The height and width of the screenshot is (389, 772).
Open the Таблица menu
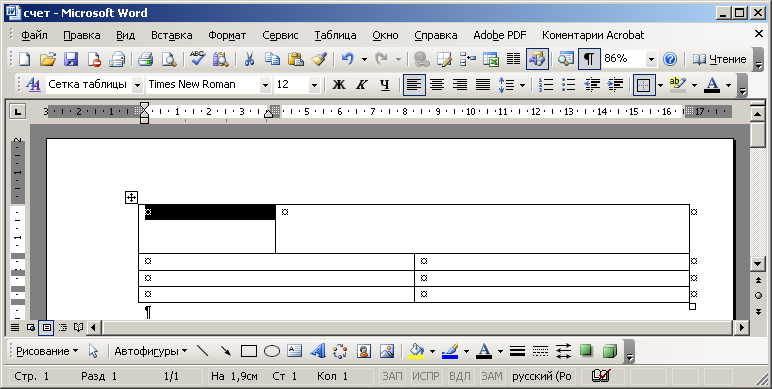point(335,35)
